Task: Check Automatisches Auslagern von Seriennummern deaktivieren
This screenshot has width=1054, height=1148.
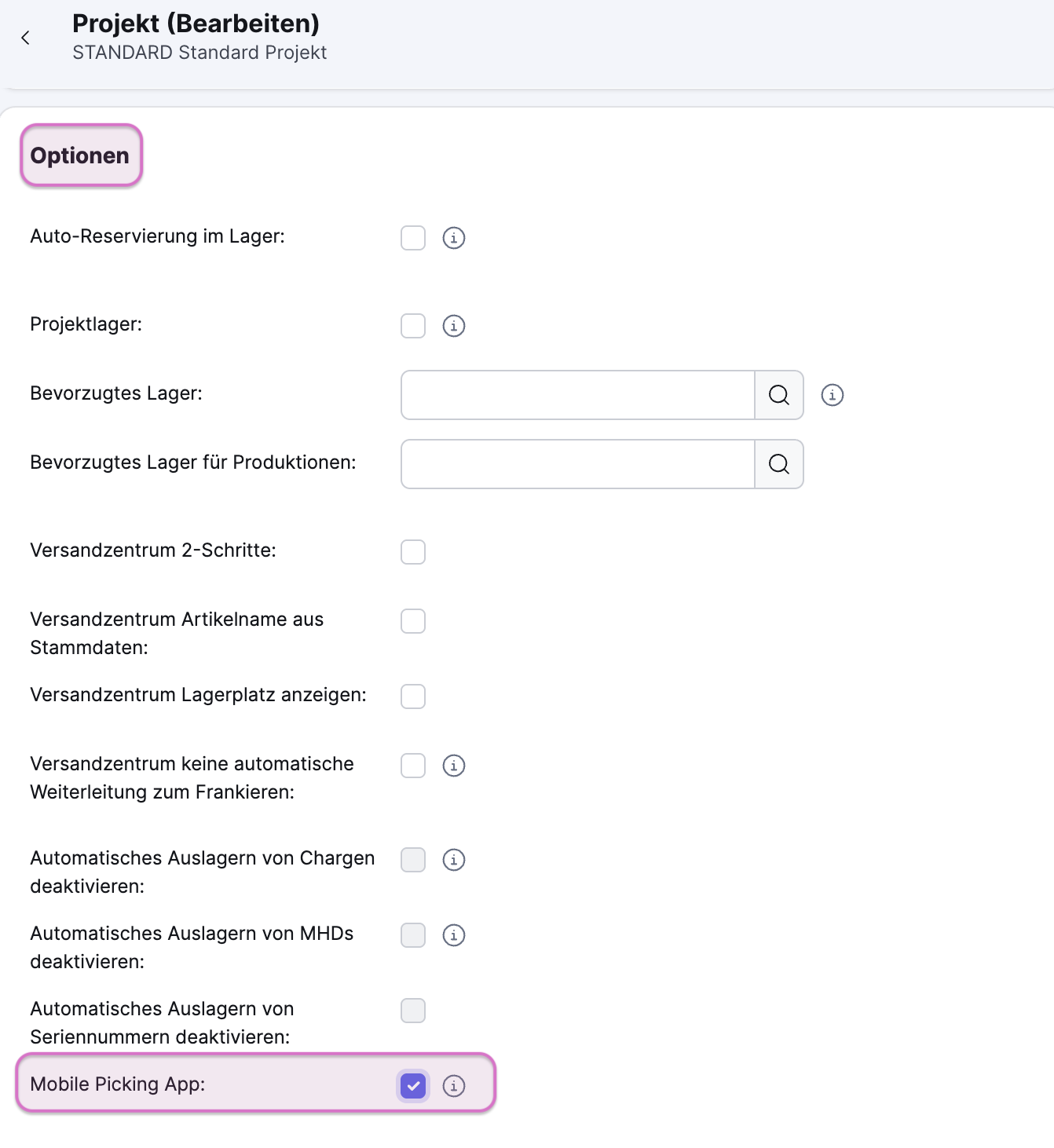Action: (412, 1011)
